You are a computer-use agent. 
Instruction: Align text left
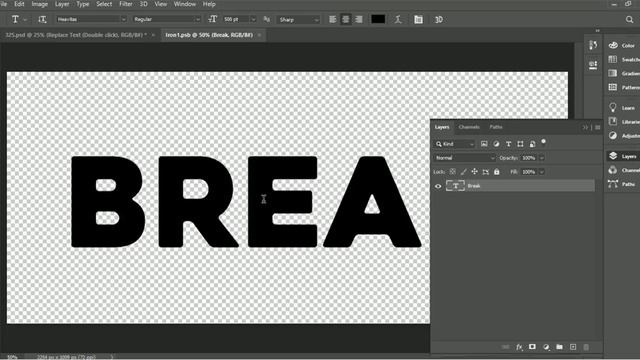pos(333,19)
